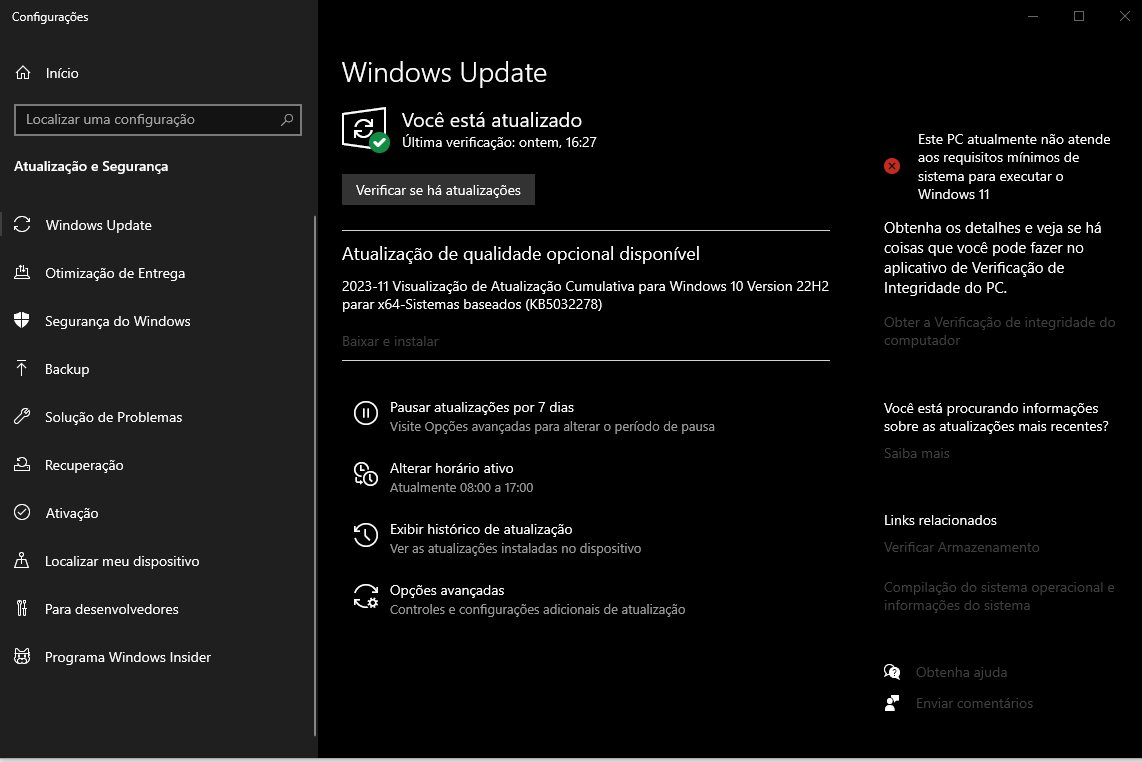Click the update status icon with green check

[366, 130]
